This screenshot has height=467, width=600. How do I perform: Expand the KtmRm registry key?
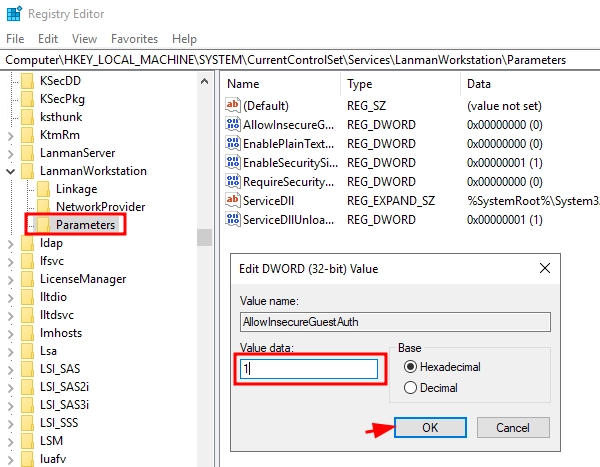10,132
